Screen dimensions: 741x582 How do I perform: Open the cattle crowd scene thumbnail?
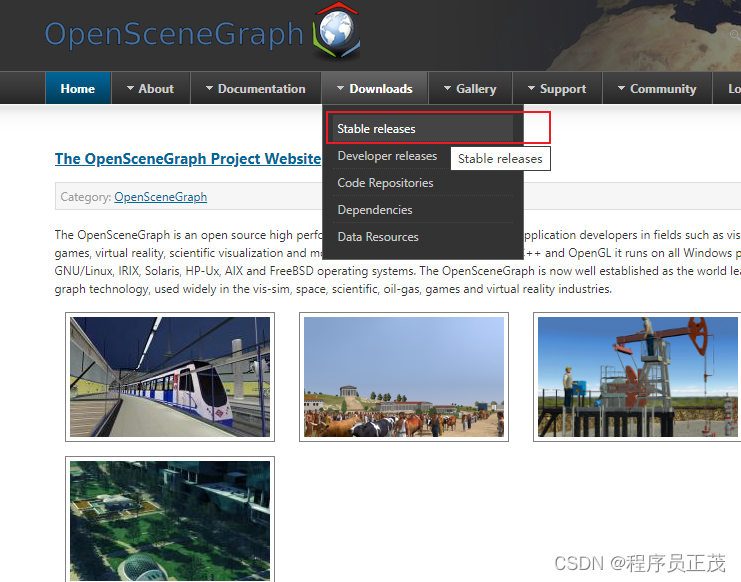(x=404, y=377)
